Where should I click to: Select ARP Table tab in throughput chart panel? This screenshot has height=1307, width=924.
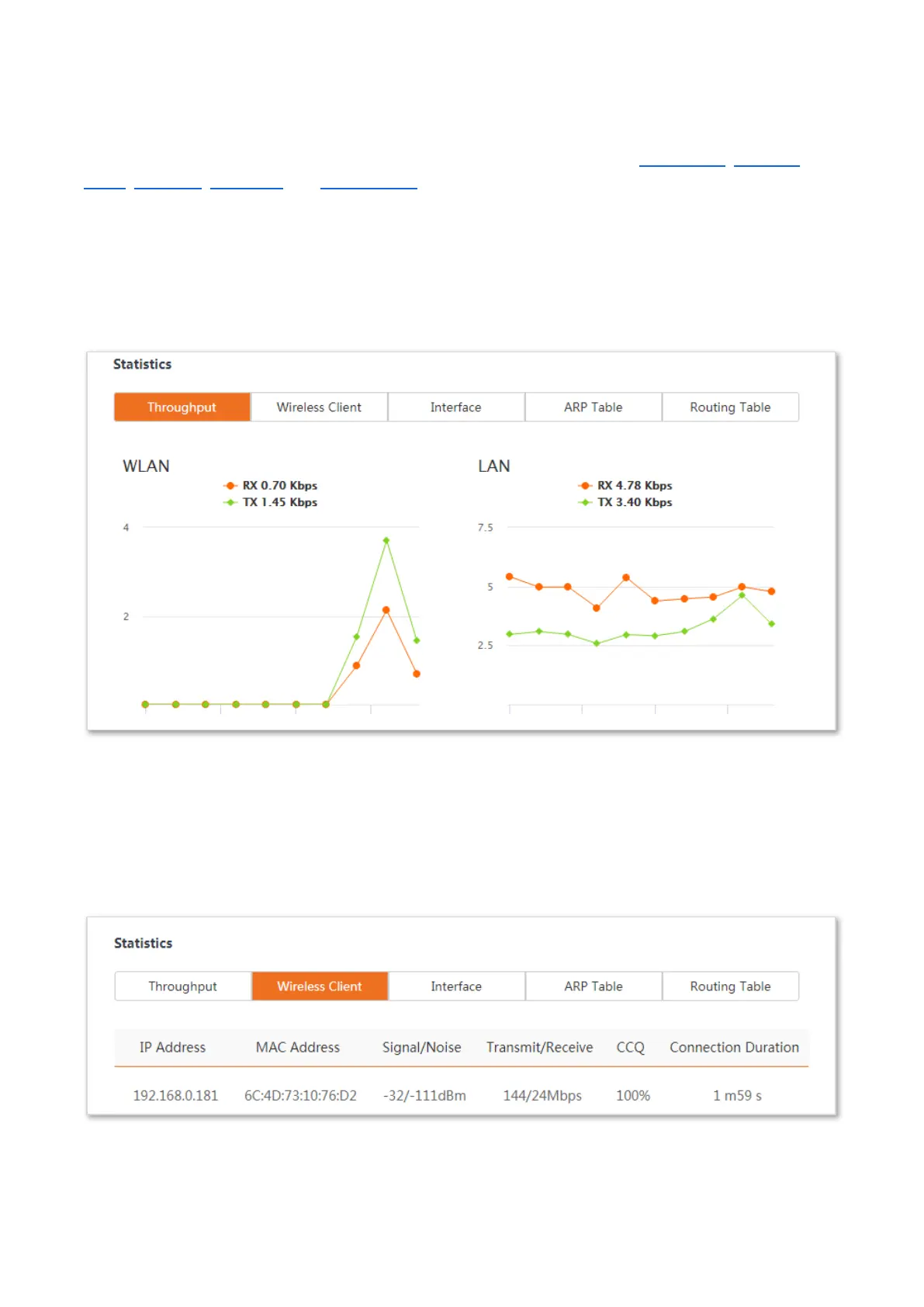pyautogui.click(x=594, y=407)
